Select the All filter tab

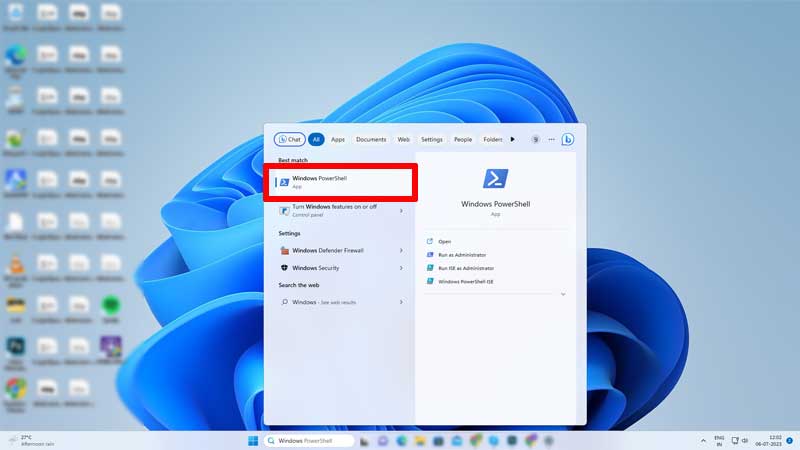pyautogui.click(x=316, y=139)
